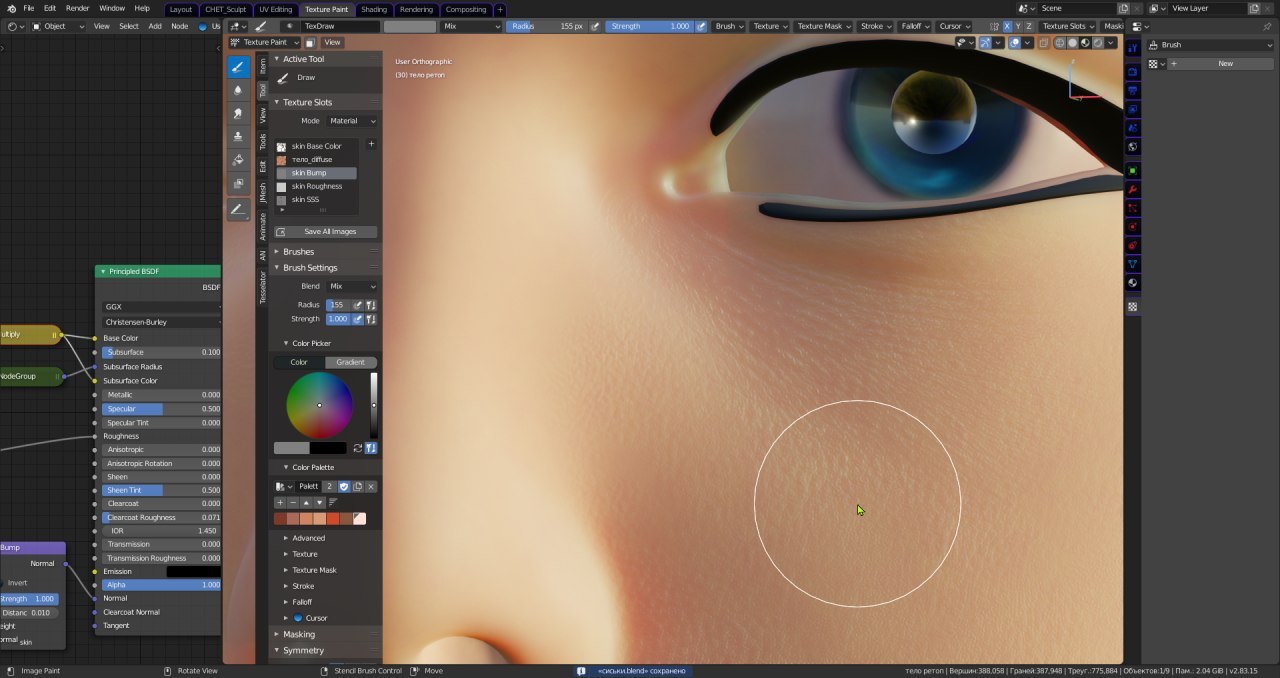
Task: Toggle fake user shield on palette
Action: (344, 486)
